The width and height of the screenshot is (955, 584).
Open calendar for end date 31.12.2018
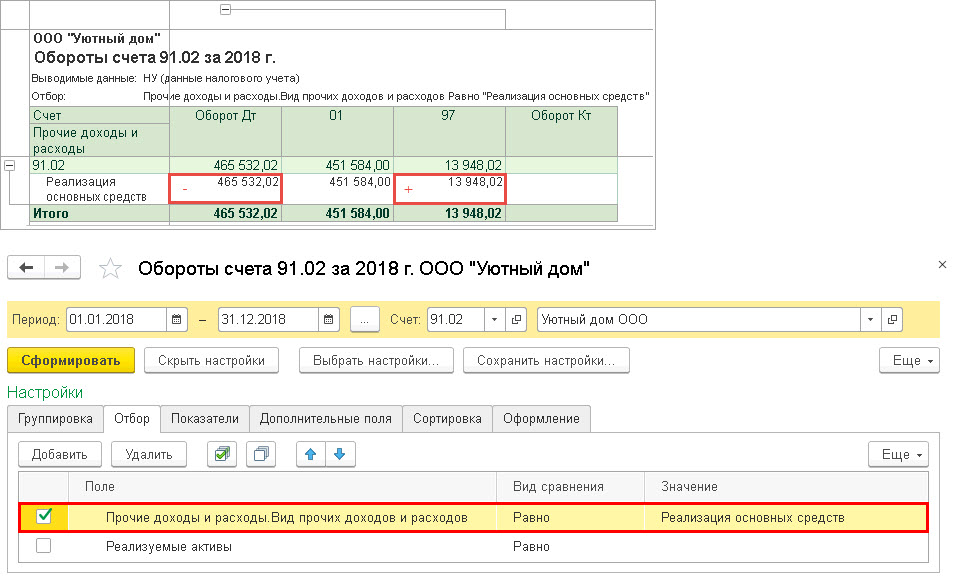[x=328, y=319]
